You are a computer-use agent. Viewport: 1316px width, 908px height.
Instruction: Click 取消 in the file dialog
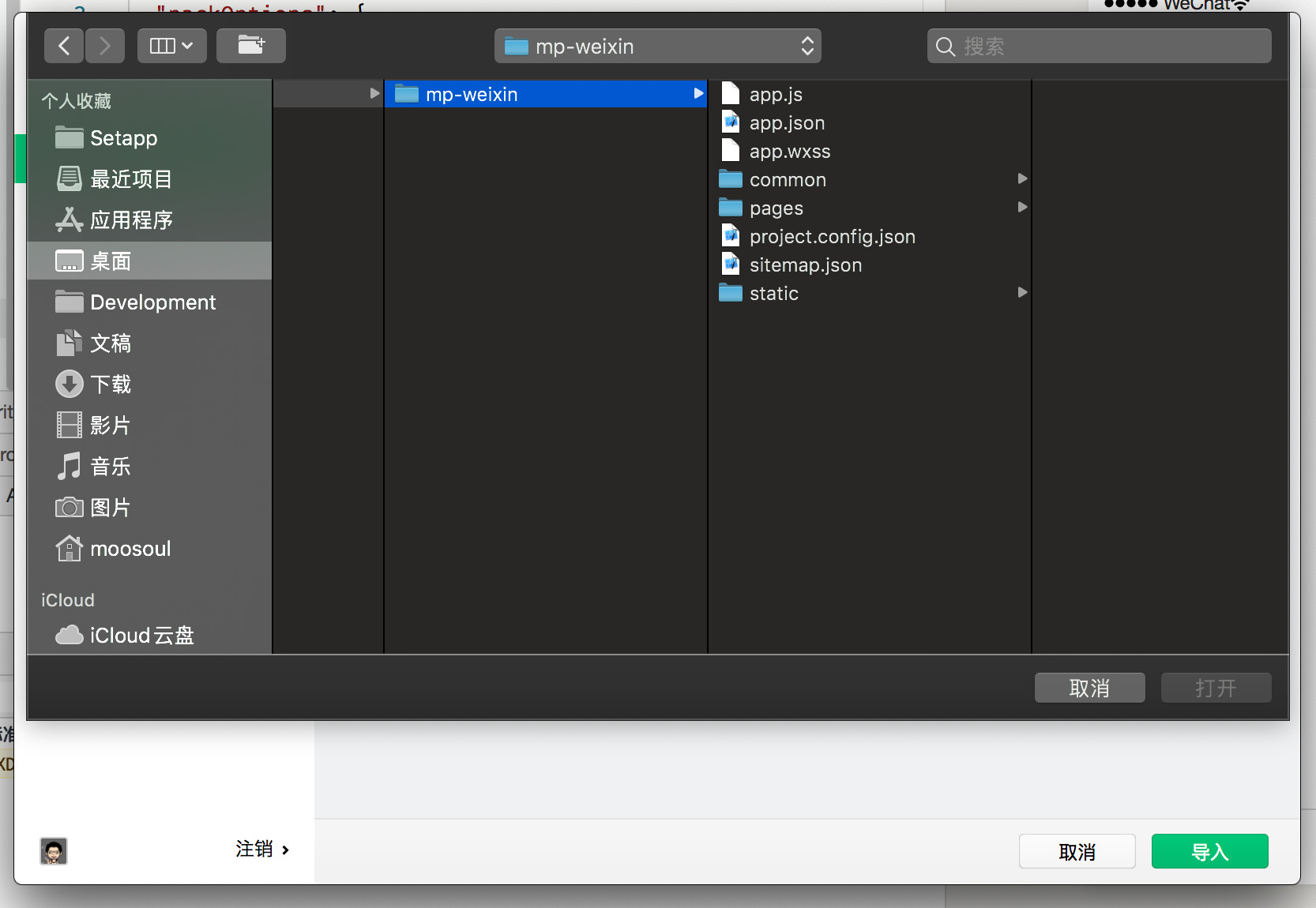1089,688
